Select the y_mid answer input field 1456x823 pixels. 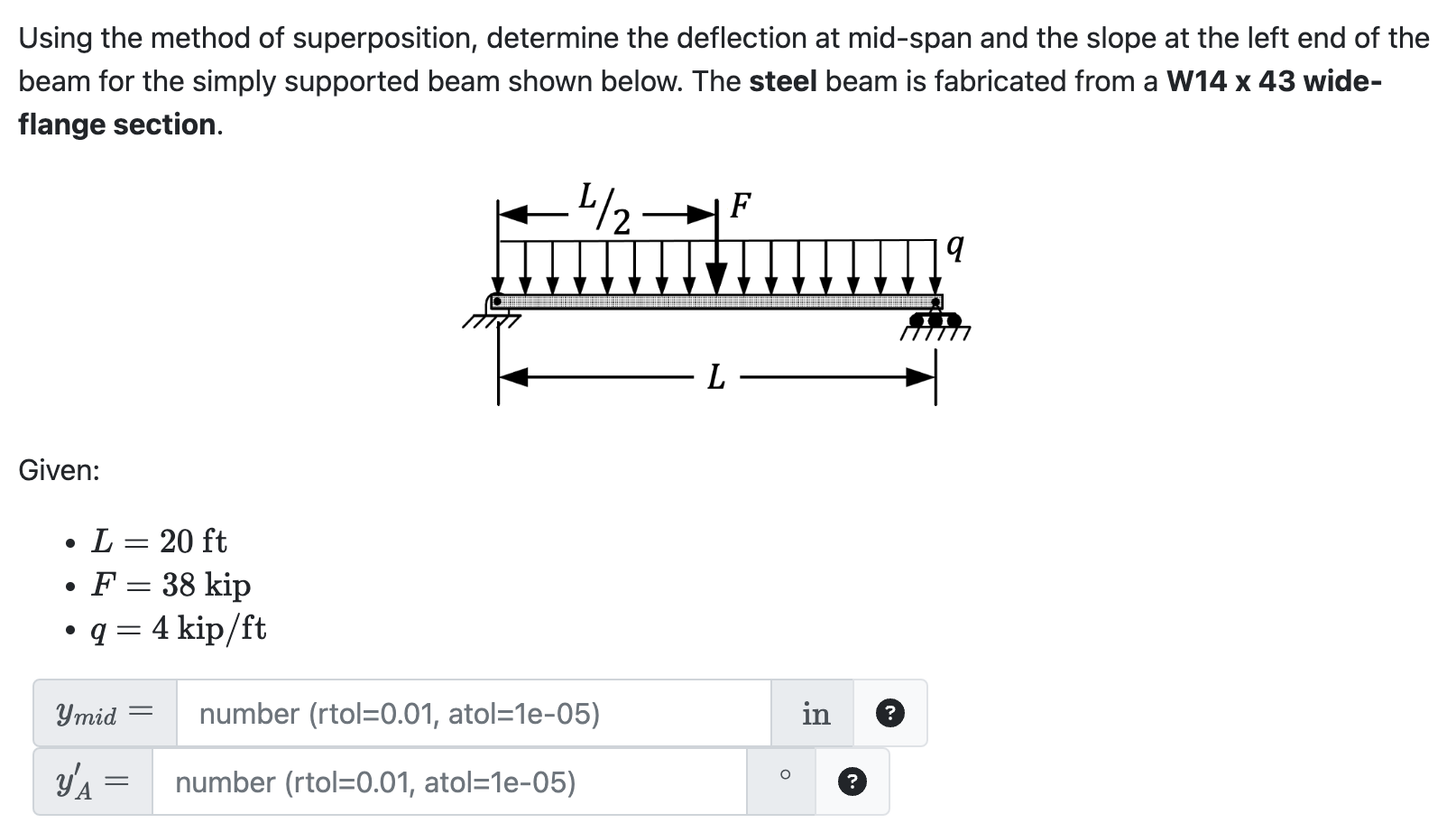pos(469,715)
